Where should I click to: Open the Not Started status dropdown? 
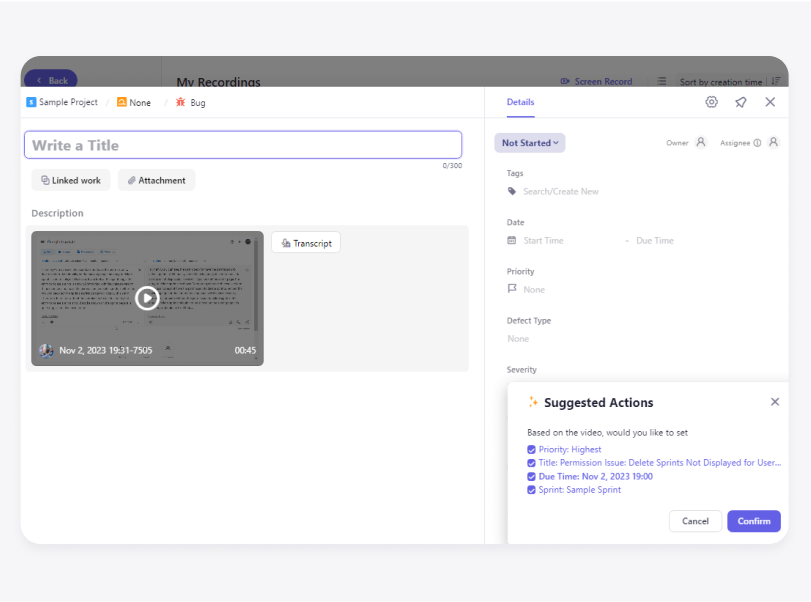530,143
